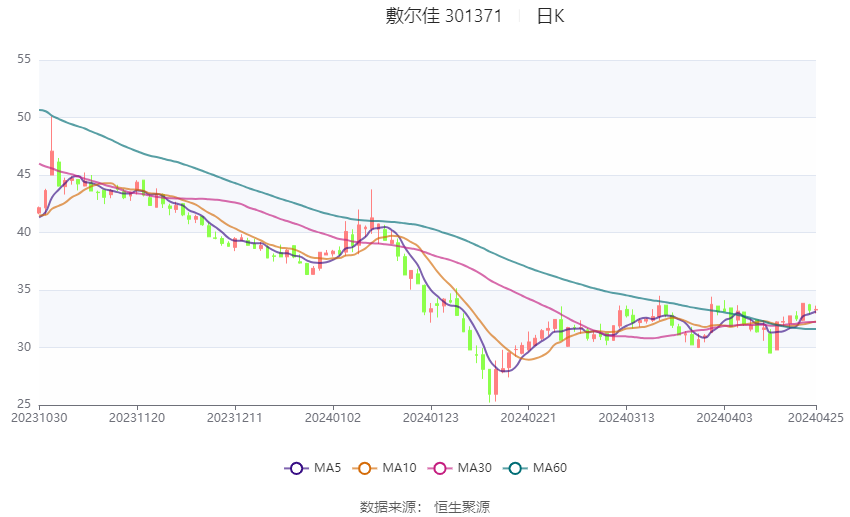
Task: Click y-axis value 35
Action: pyautogui.click(x=24, y=289)
